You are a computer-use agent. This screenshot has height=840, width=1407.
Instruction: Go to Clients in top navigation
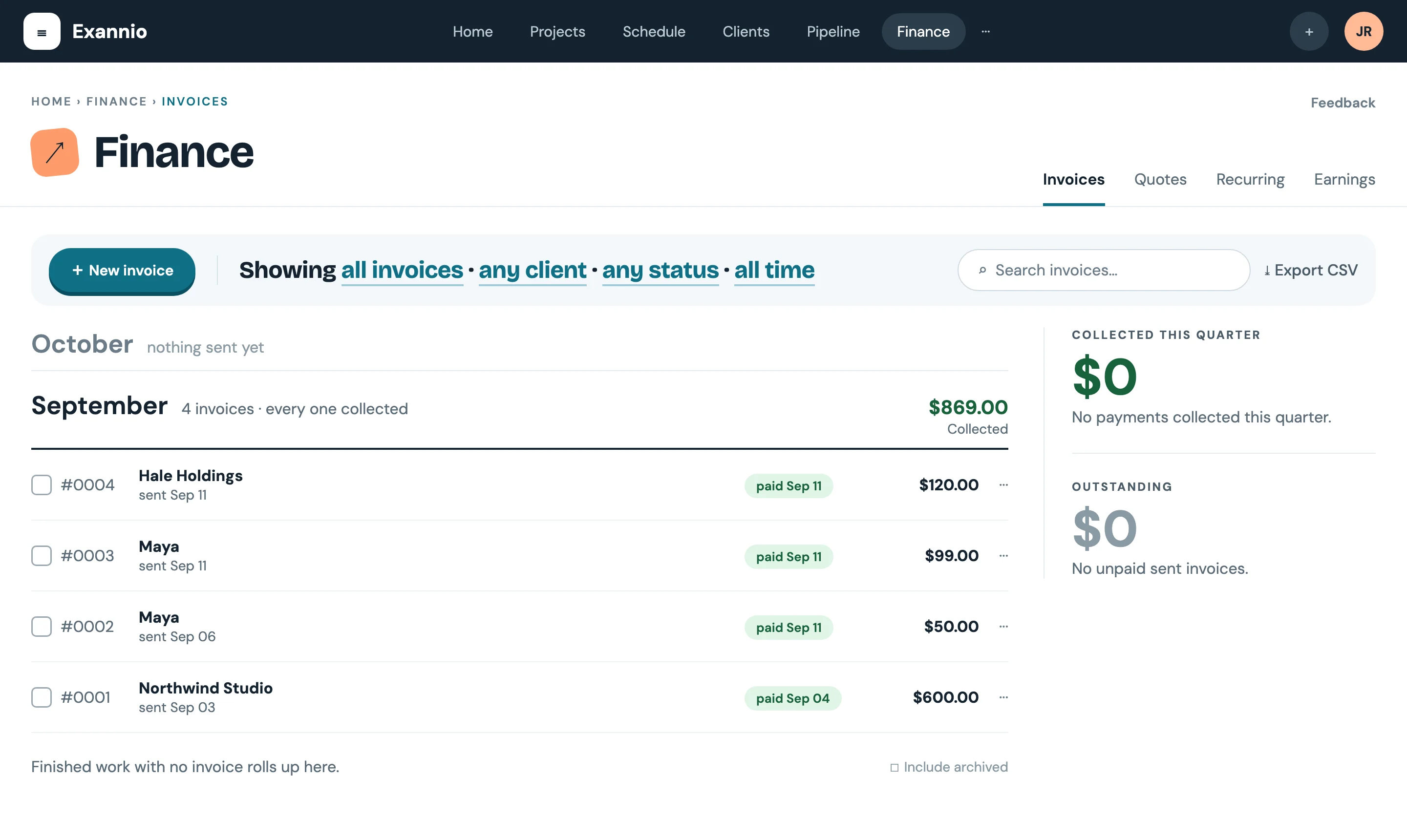coord(746,32)
